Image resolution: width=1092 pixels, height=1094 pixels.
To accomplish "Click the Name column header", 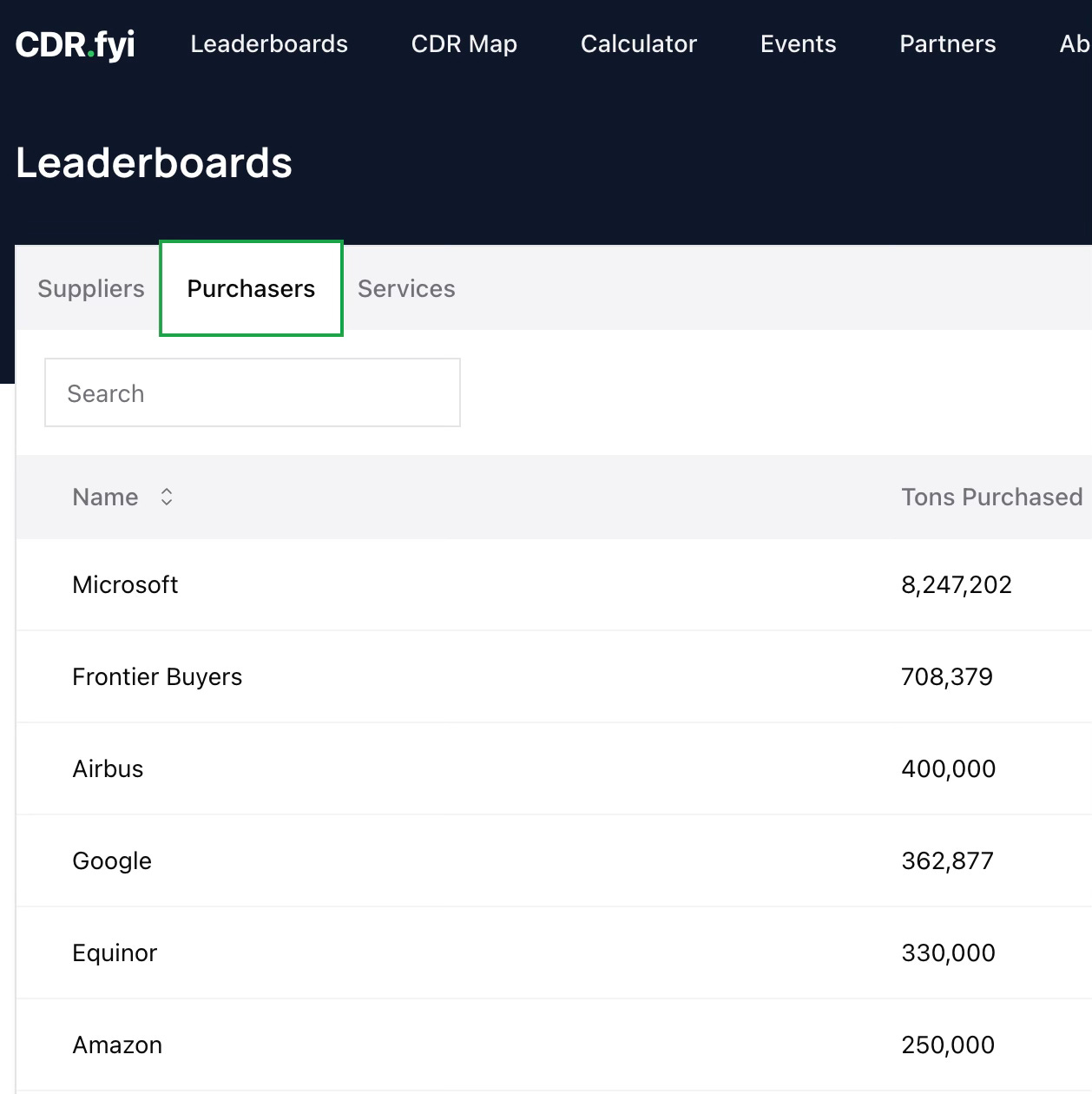I will point(105,497).
